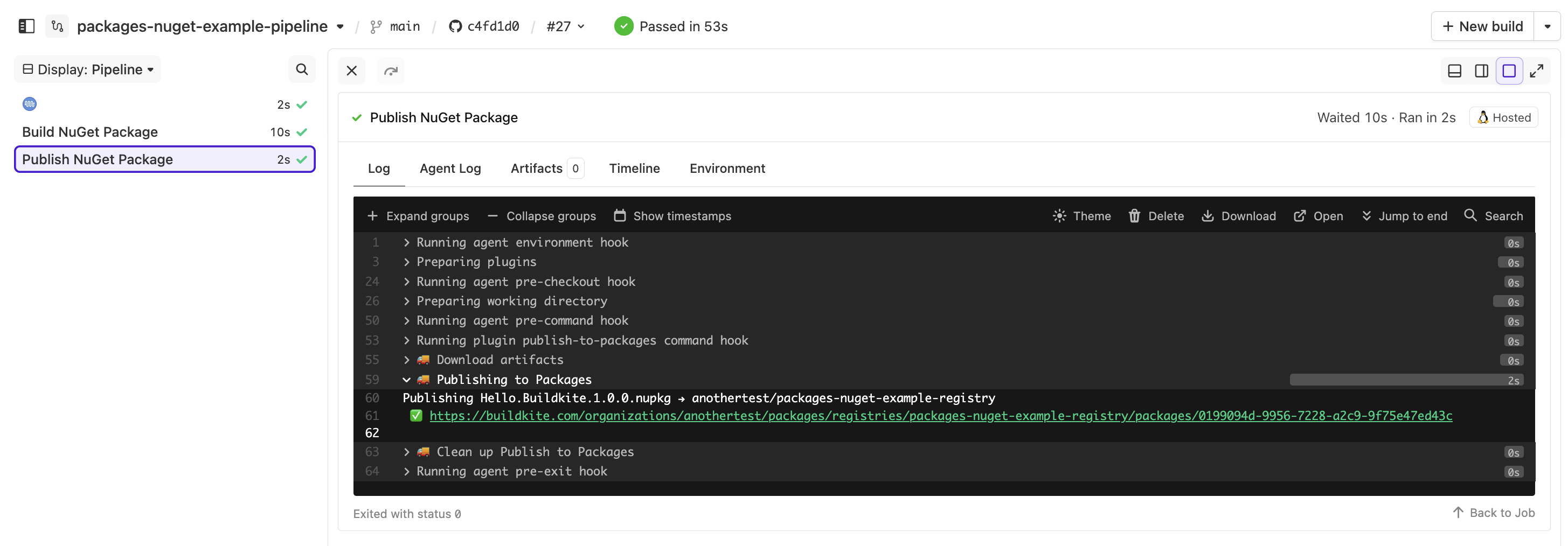The height and width of the screenshot is (546, 1568).
Task: Switch to full panel layout
Action: point(1509,71)
